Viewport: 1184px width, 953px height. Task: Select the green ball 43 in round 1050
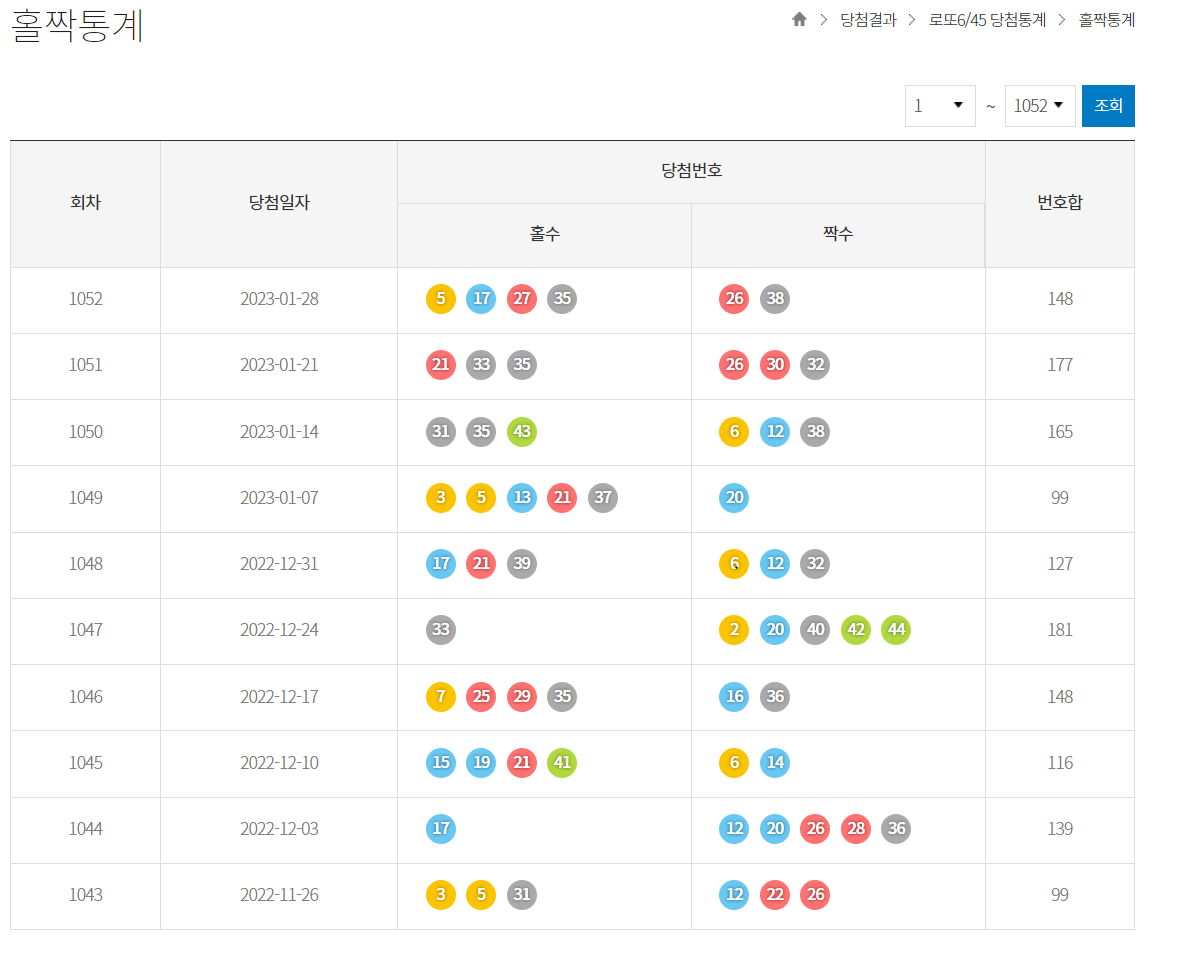[521, 432]
